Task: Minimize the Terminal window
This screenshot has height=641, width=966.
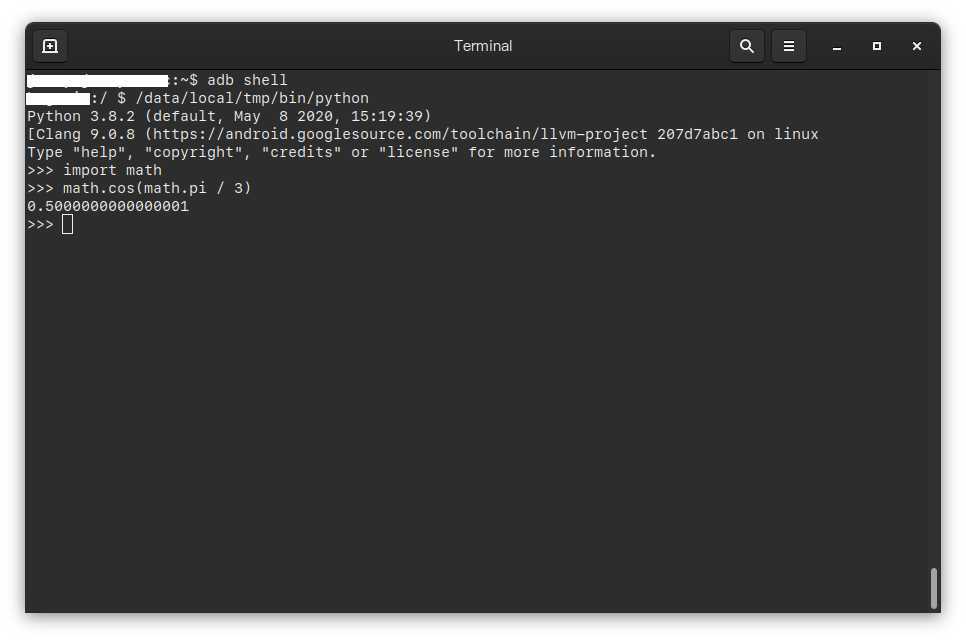Action: (x=837, y=47)
